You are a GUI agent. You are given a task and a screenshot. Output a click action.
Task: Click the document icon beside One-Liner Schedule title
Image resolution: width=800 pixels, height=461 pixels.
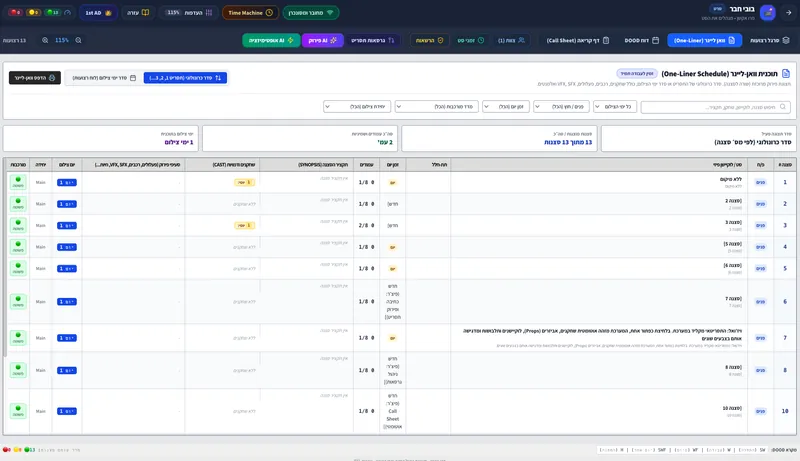pyautogui.click(x=786, y=74)
